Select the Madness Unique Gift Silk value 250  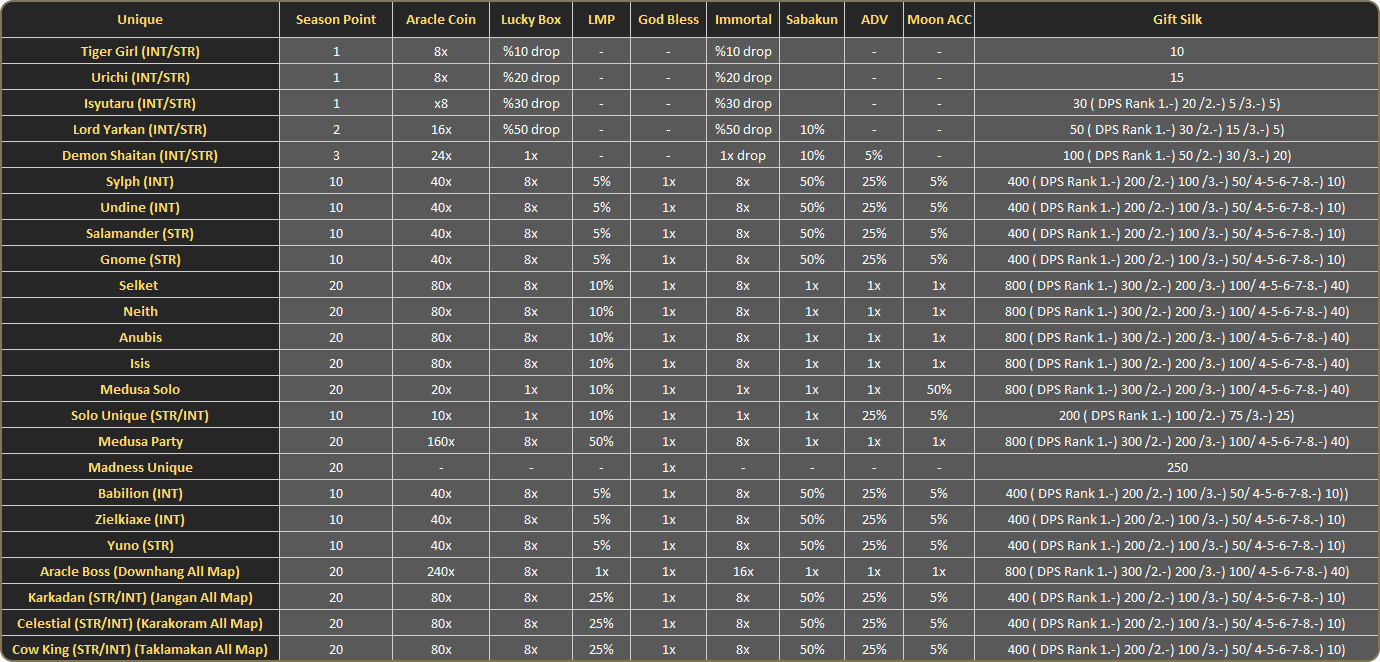pyautogui.click(x=1176, y=467)
